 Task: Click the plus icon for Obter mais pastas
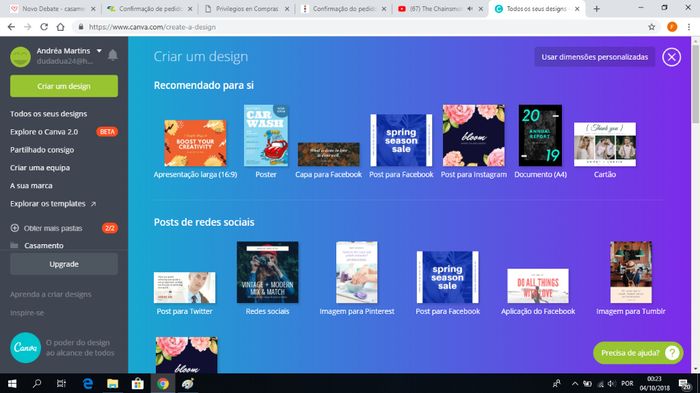[x=15, y=228]
